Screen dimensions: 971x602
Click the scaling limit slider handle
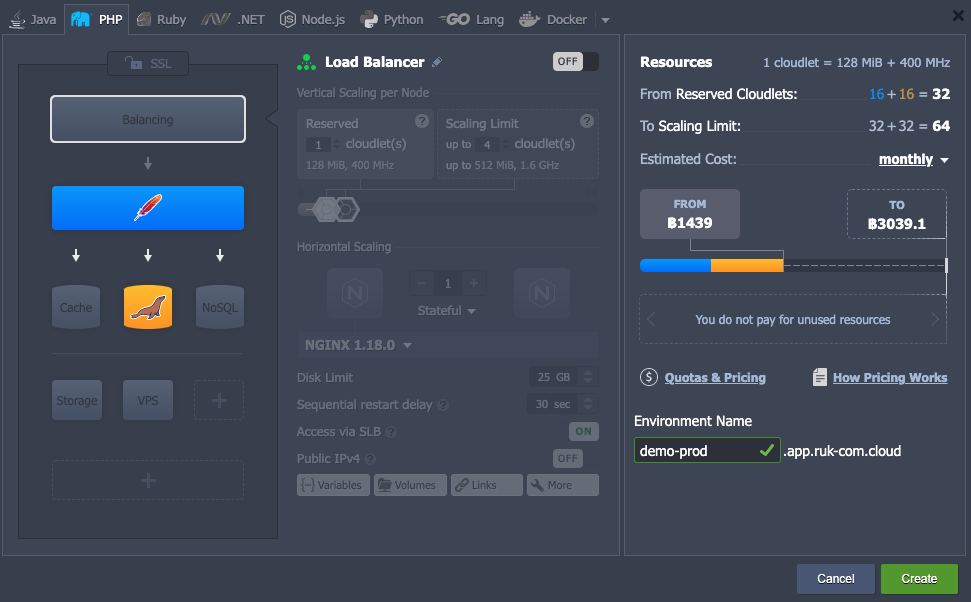pyautogui.click(x=347, y=209)
